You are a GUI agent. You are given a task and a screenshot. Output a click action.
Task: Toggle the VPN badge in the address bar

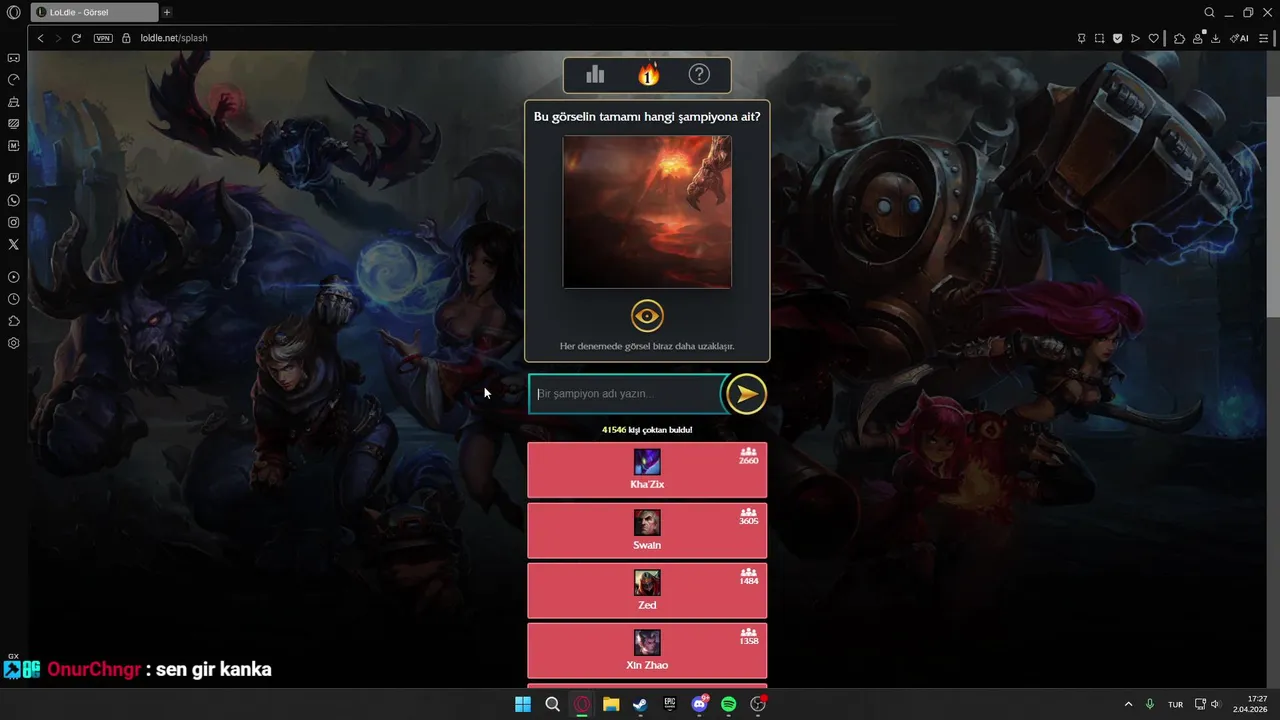(x=103, y=38)
